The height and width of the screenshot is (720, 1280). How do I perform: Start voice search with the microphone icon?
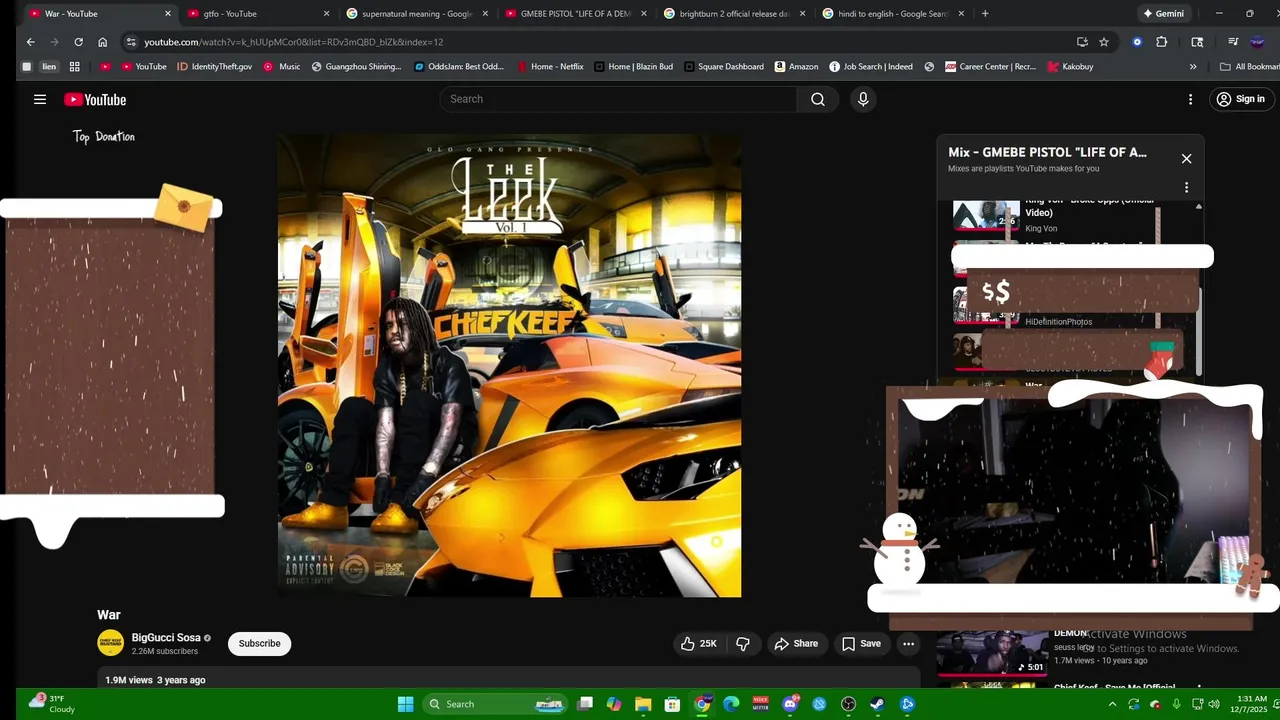(x=863, y=99)
